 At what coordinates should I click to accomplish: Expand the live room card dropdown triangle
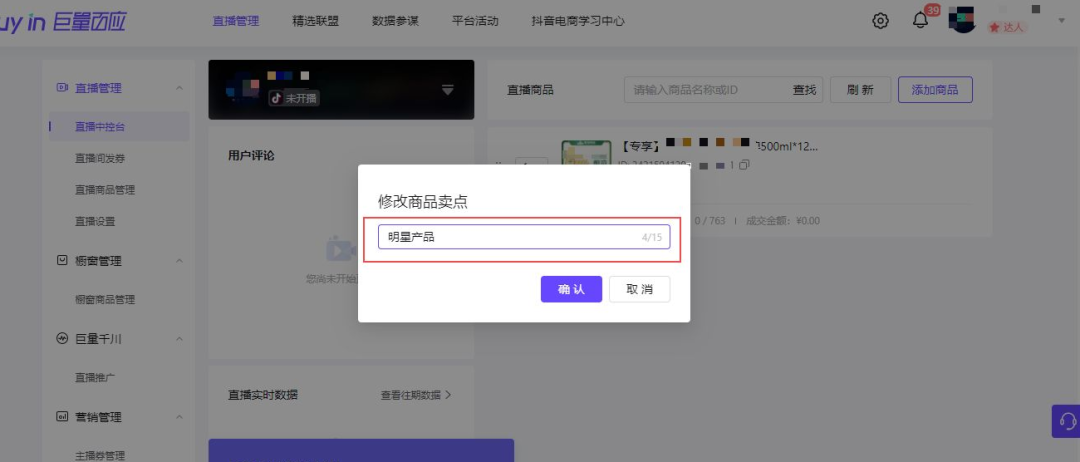click(448, 90)
